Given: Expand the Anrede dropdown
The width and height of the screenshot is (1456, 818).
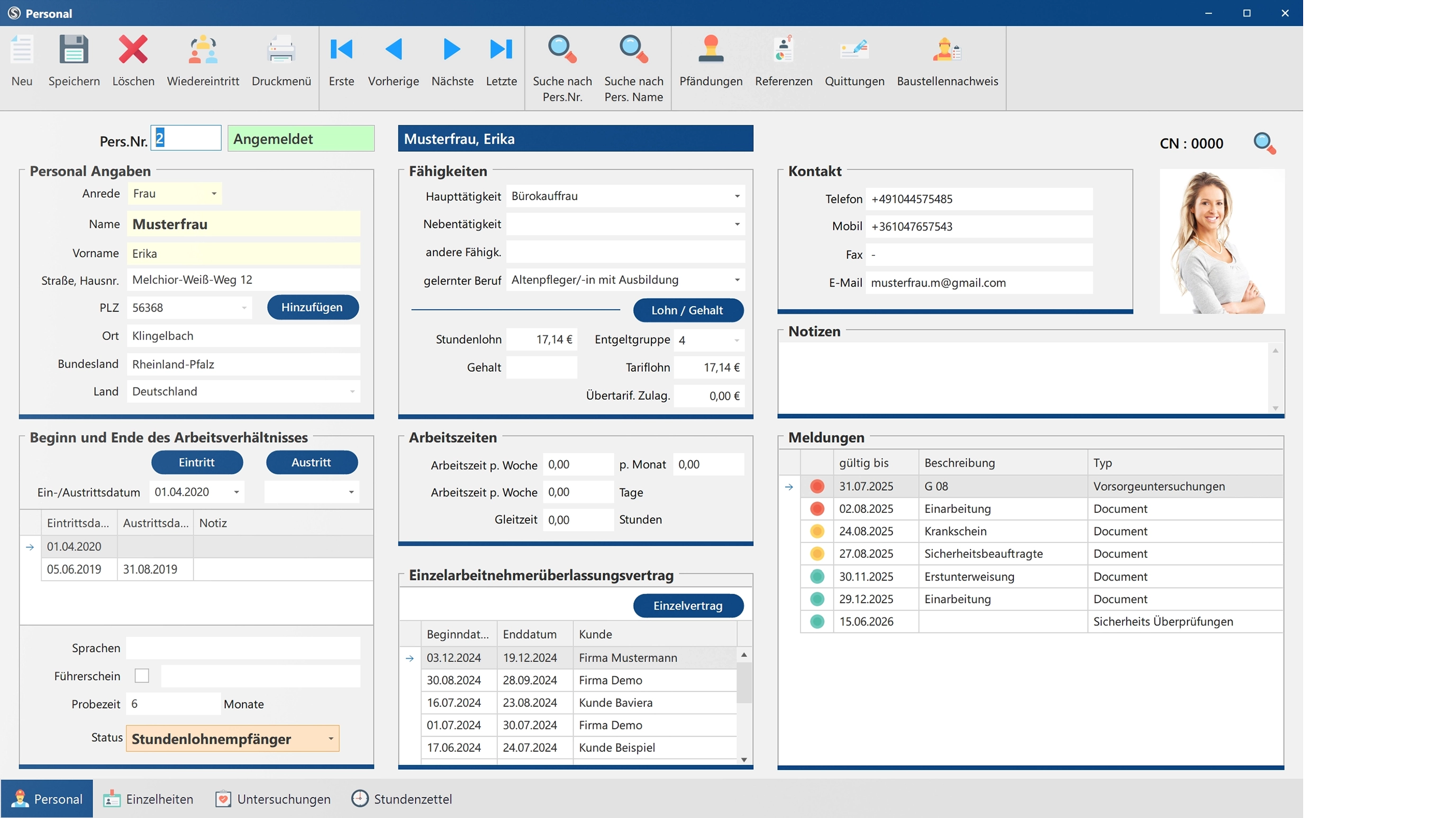Looking at the screenshot, I should coord(214,194).
